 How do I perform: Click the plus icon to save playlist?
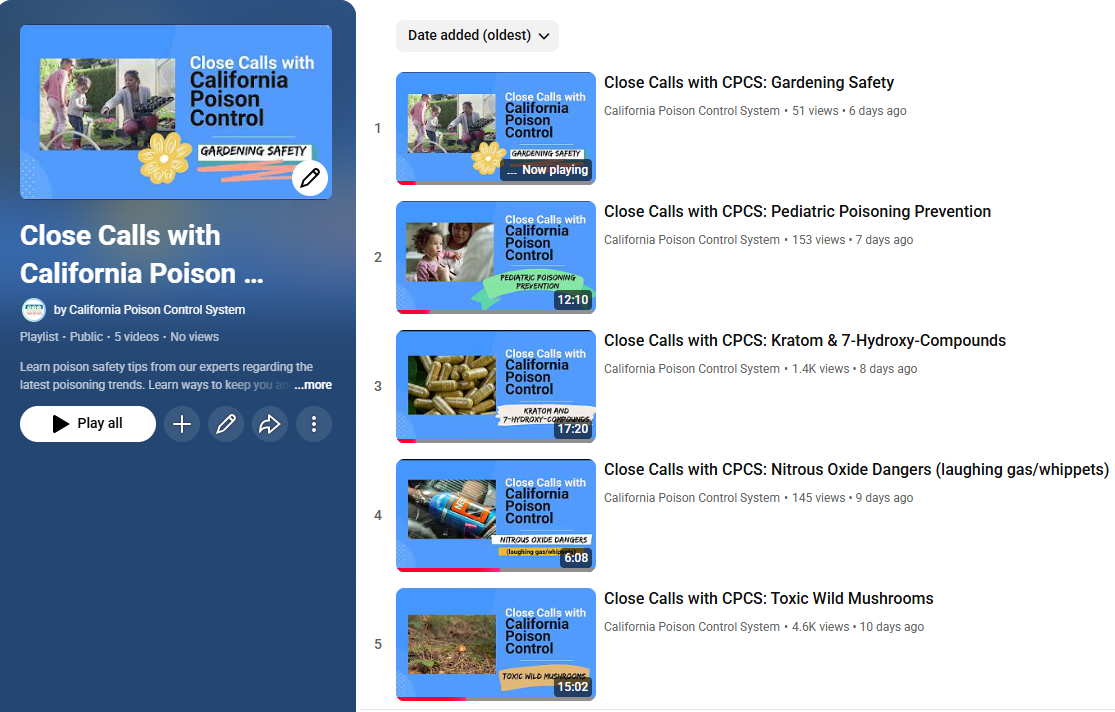[182, 424]
